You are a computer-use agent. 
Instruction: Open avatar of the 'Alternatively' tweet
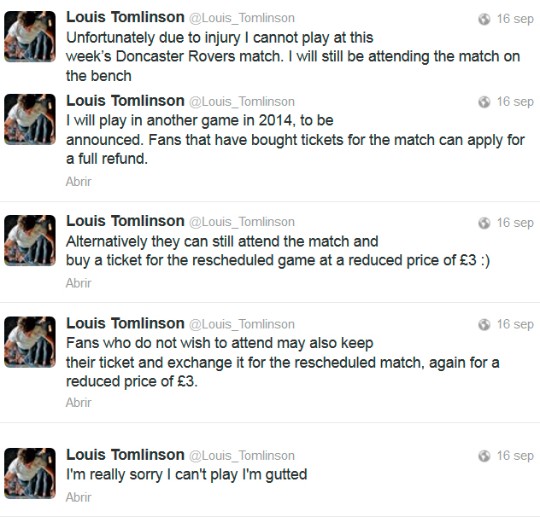(x=30, y=240)
